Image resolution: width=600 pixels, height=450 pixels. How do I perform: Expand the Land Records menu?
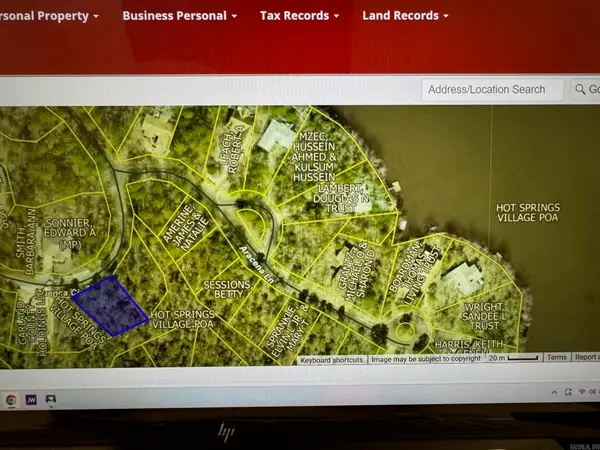click(406, 16)
